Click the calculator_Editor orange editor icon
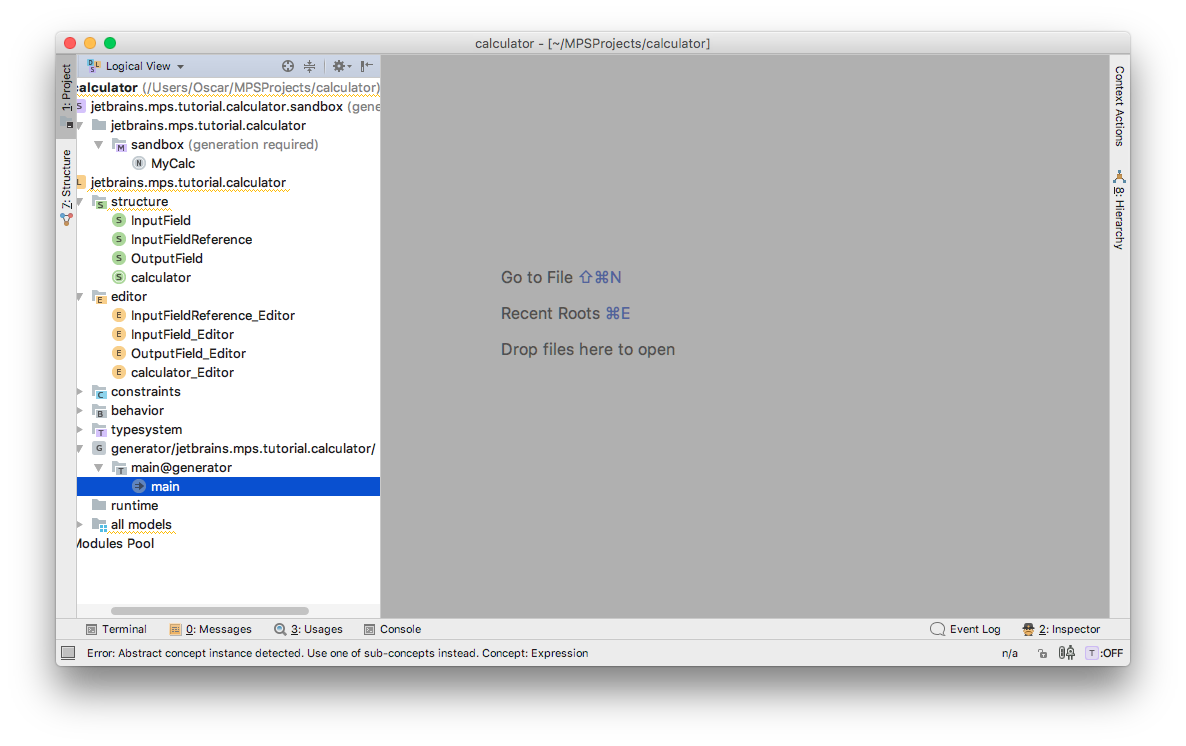Image resolution: width=1186 pixels, height=746 pixels. [x=119, y=372]
